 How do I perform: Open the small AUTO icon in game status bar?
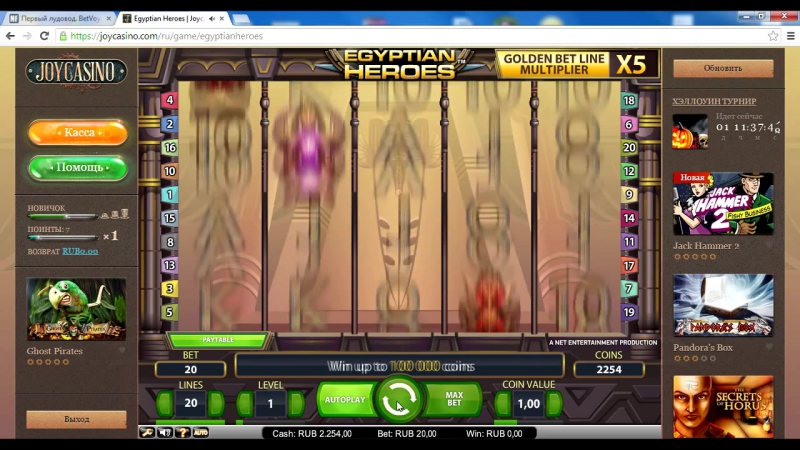point(201,433)
